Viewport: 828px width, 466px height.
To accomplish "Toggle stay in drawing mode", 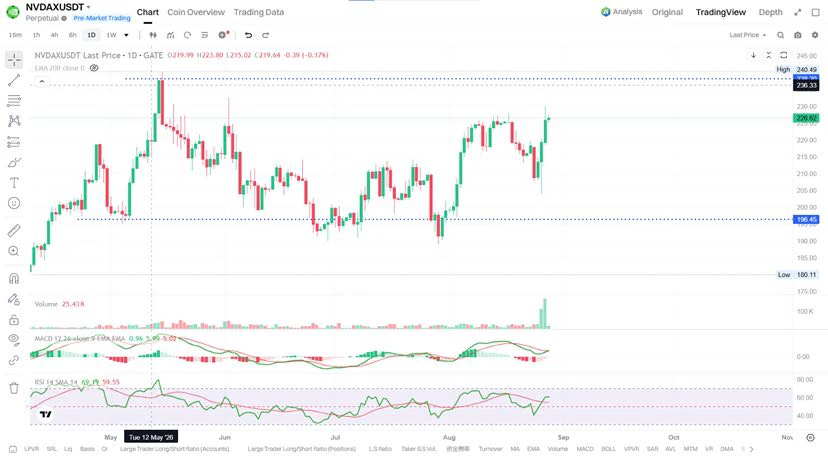I will click(x=14, y=299).
